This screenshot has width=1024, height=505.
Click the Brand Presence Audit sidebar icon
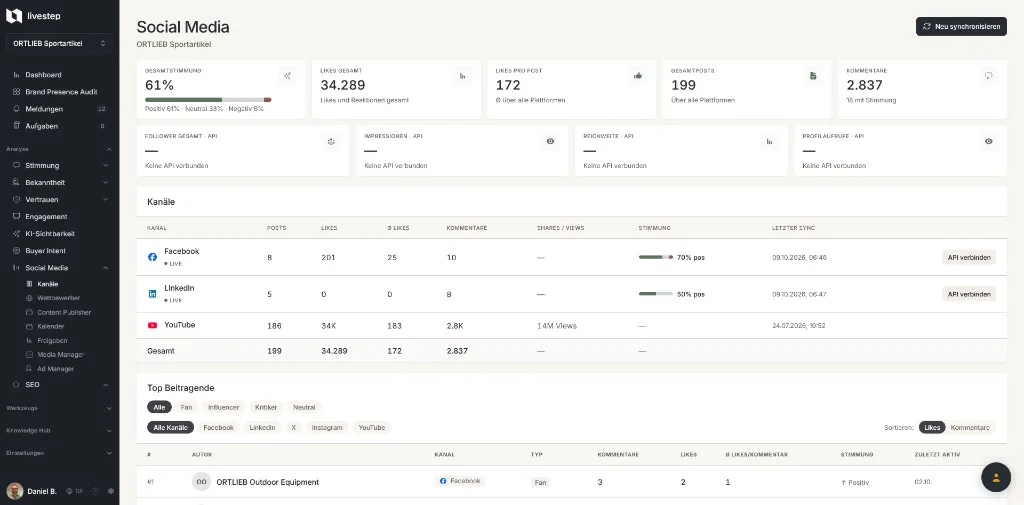click(x=16, y=92)
